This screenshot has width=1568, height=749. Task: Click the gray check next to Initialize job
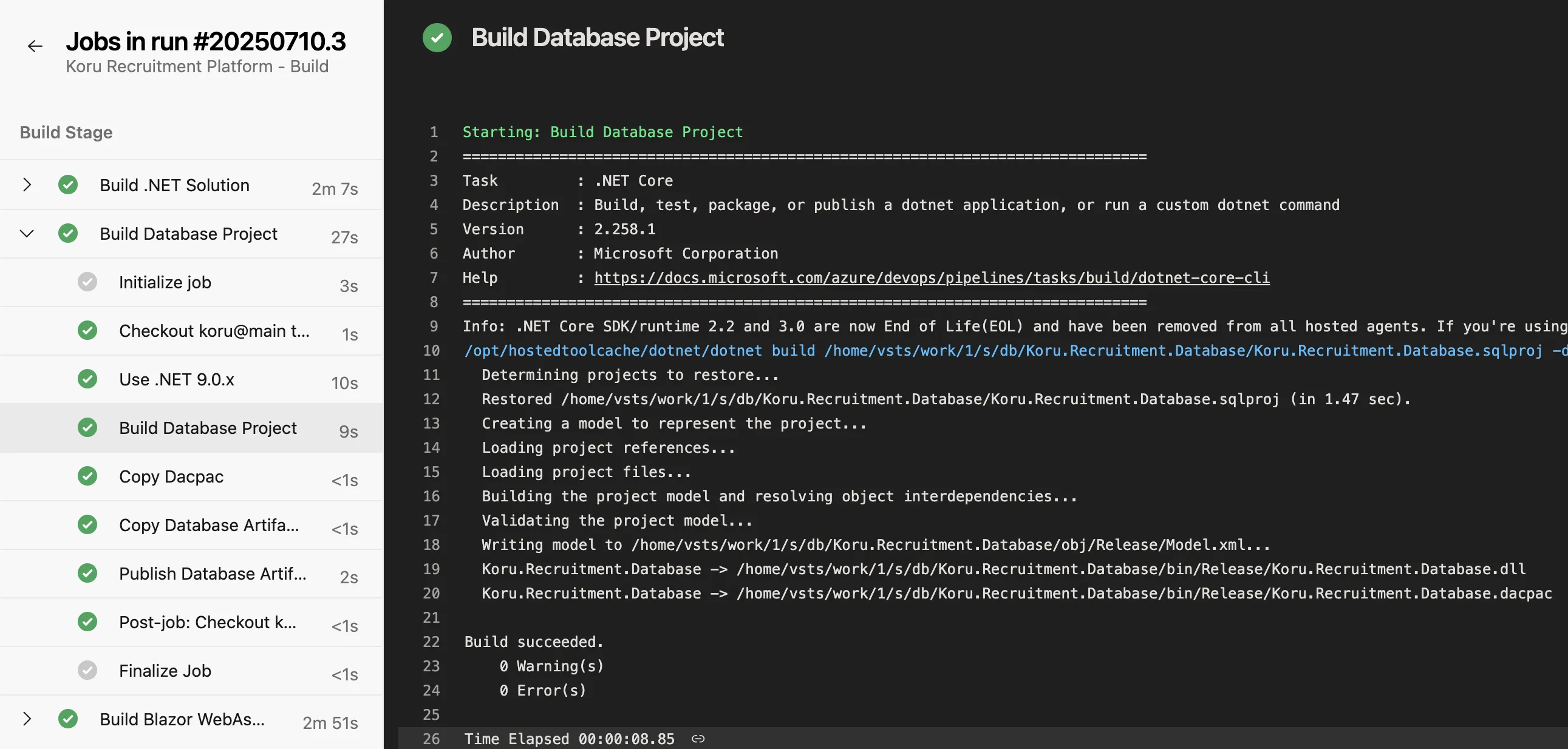coord(88,282)
